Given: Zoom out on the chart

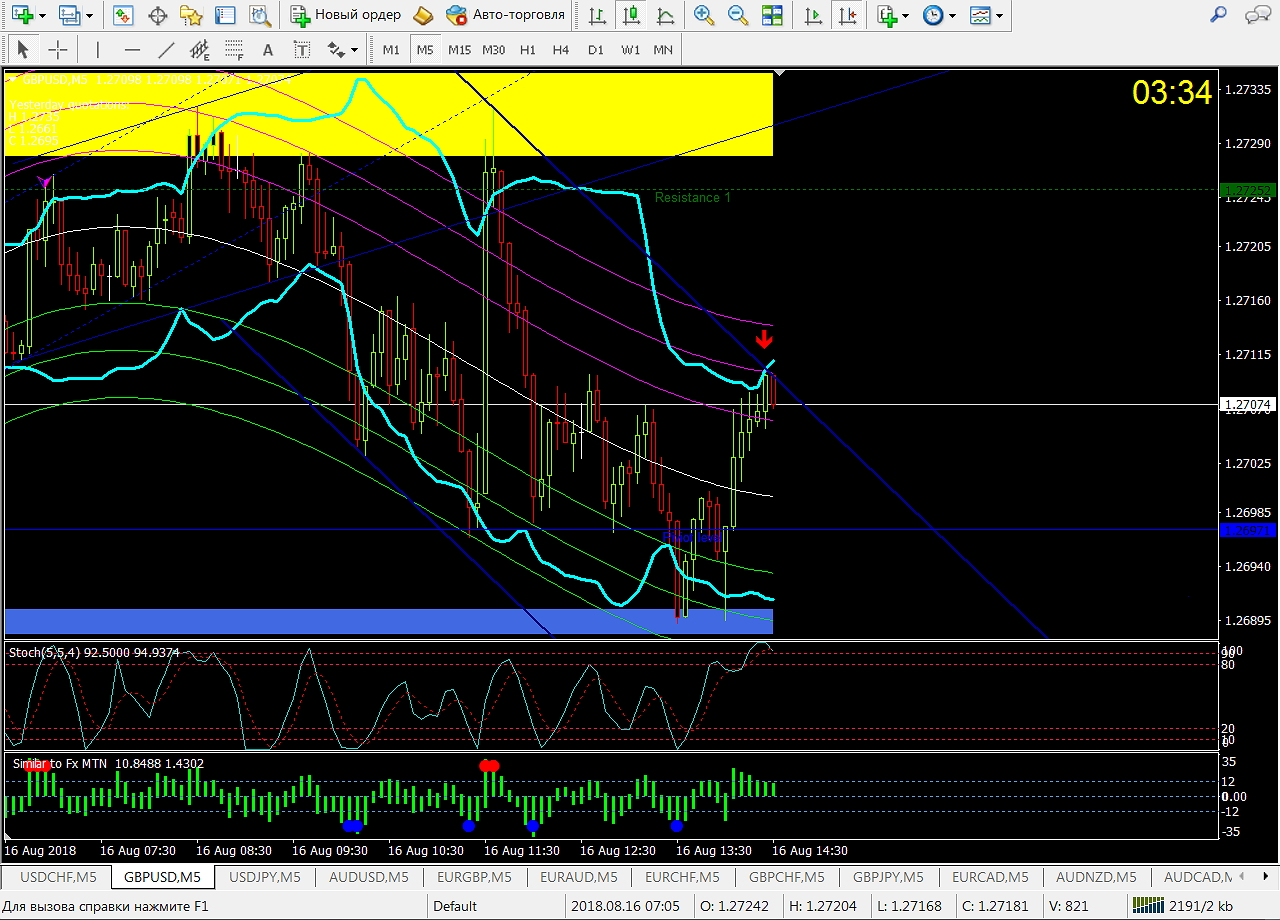Looking at the screenshot, I should click(x=738, y=15).
